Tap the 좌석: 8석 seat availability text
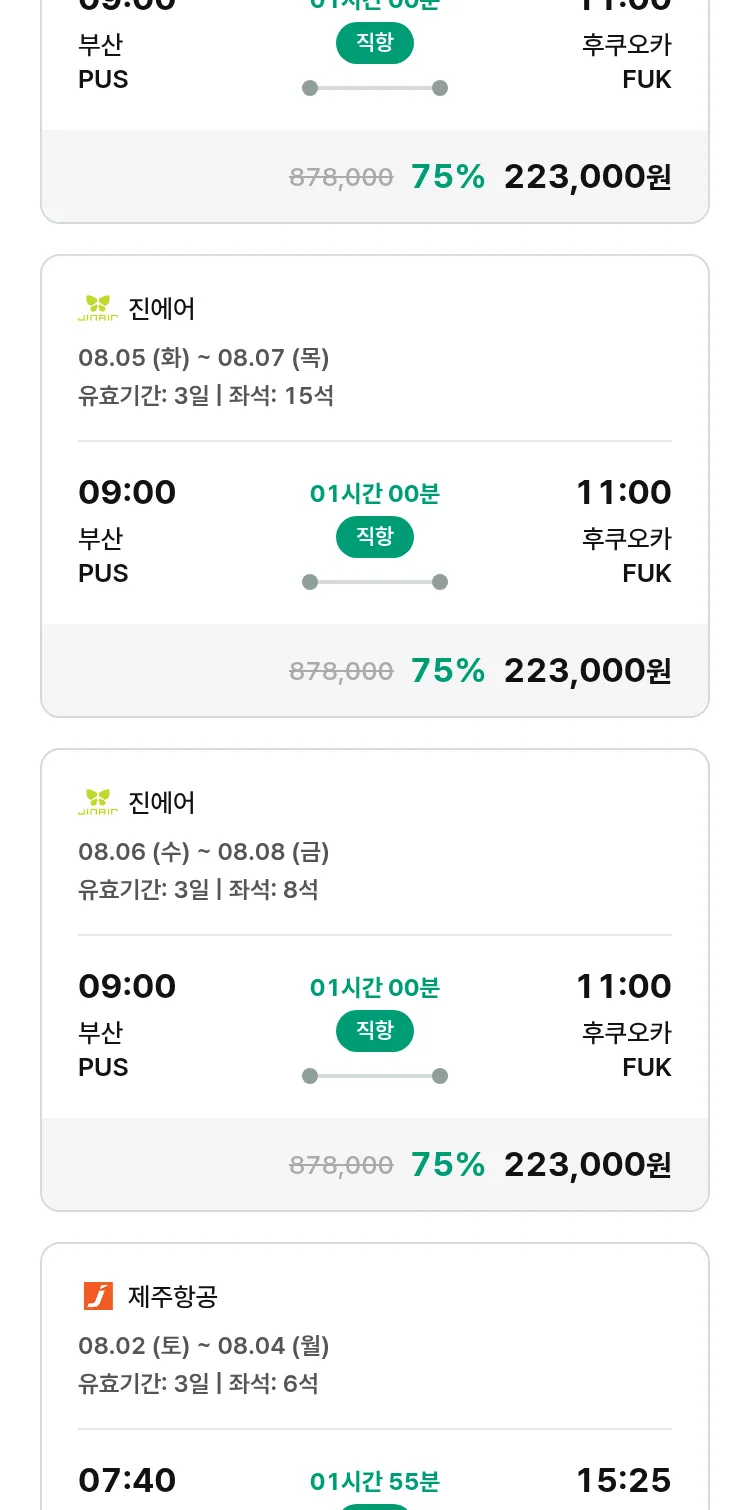 [x=273, y=890]
